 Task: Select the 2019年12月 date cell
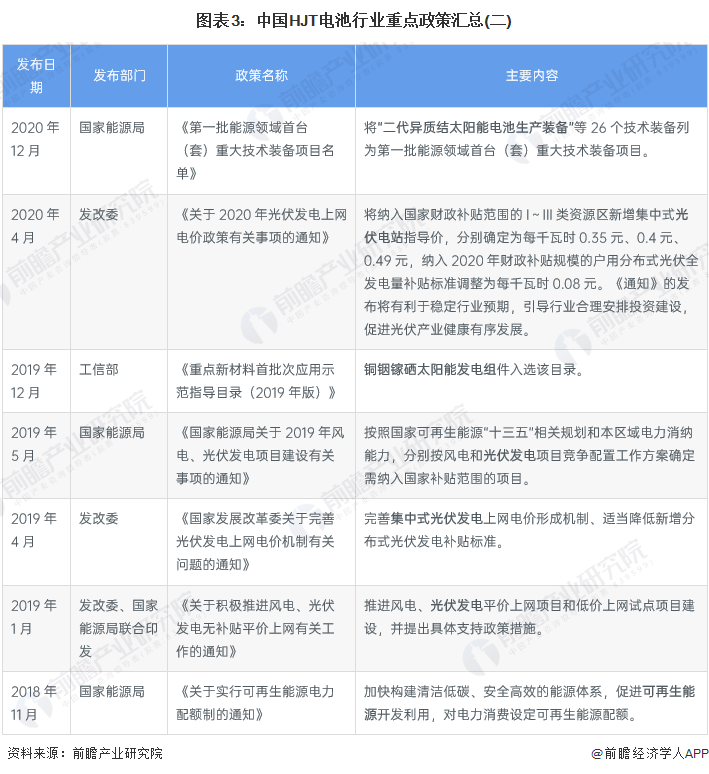36,381
